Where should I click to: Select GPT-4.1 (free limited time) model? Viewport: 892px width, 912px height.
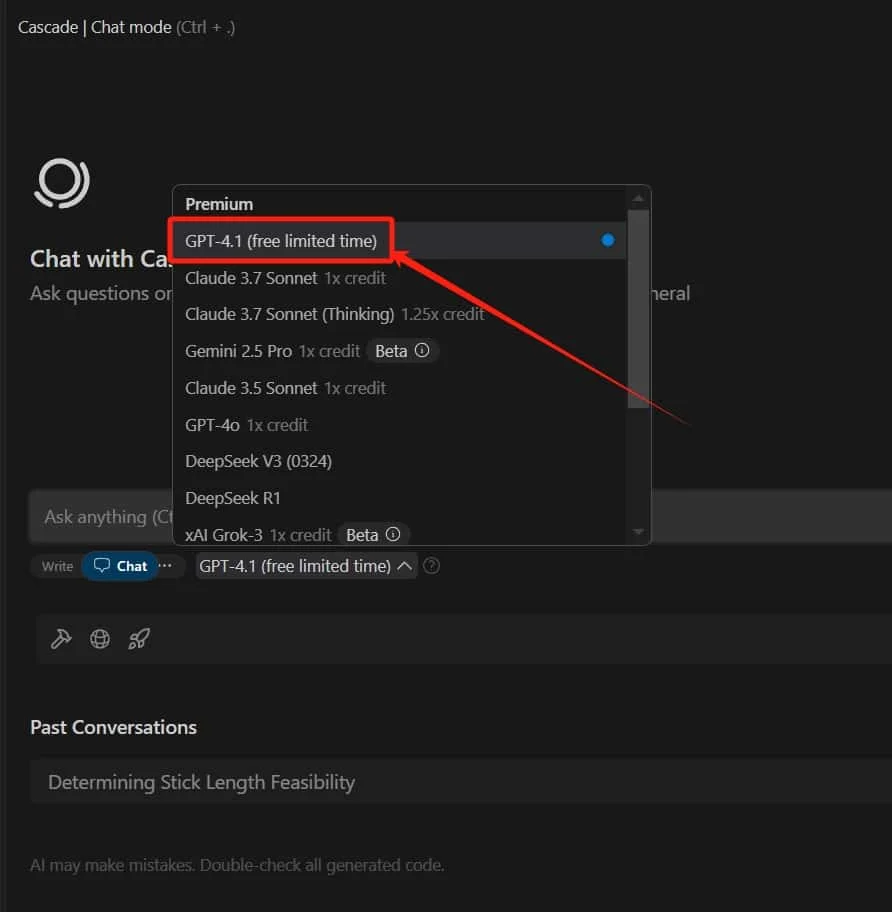[x=400, y=240]
